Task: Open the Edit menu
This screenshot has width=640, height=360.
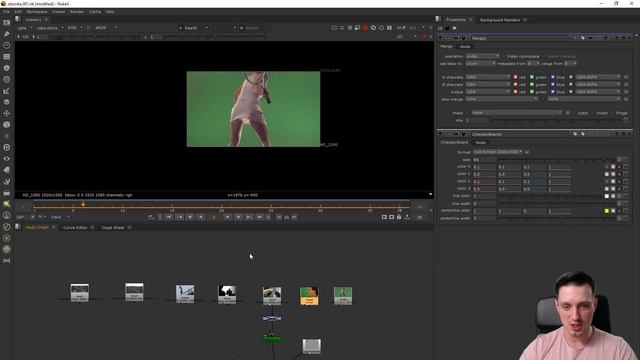Action: pos(18,12)
